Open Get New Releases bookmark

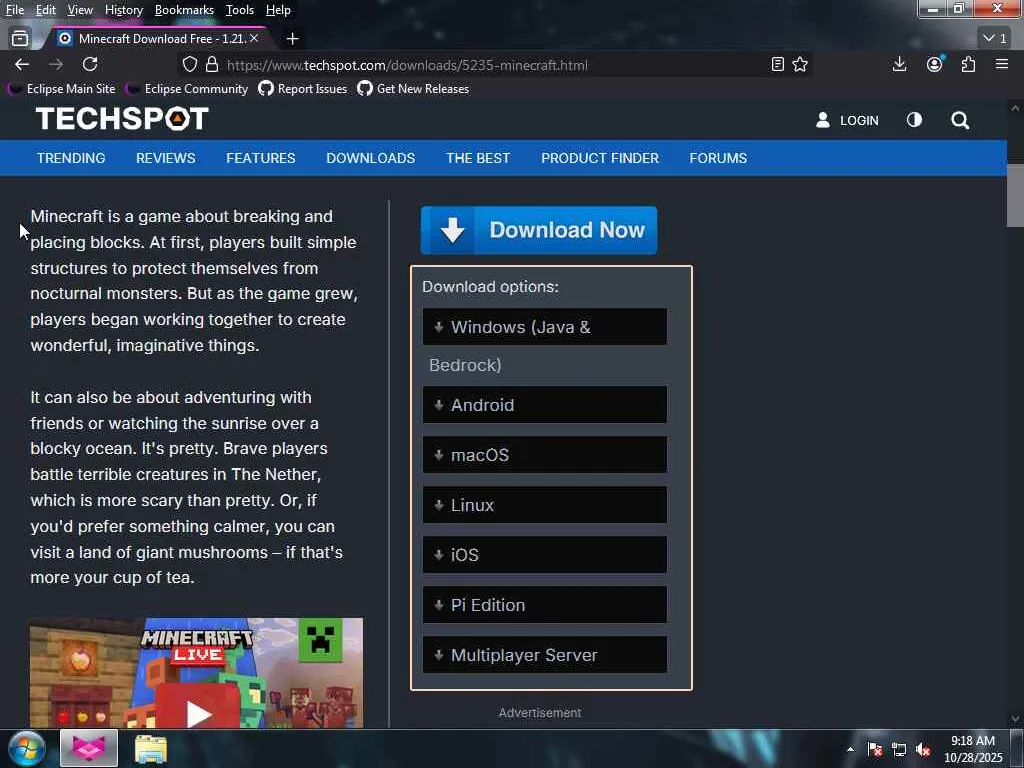coord(413,89)
